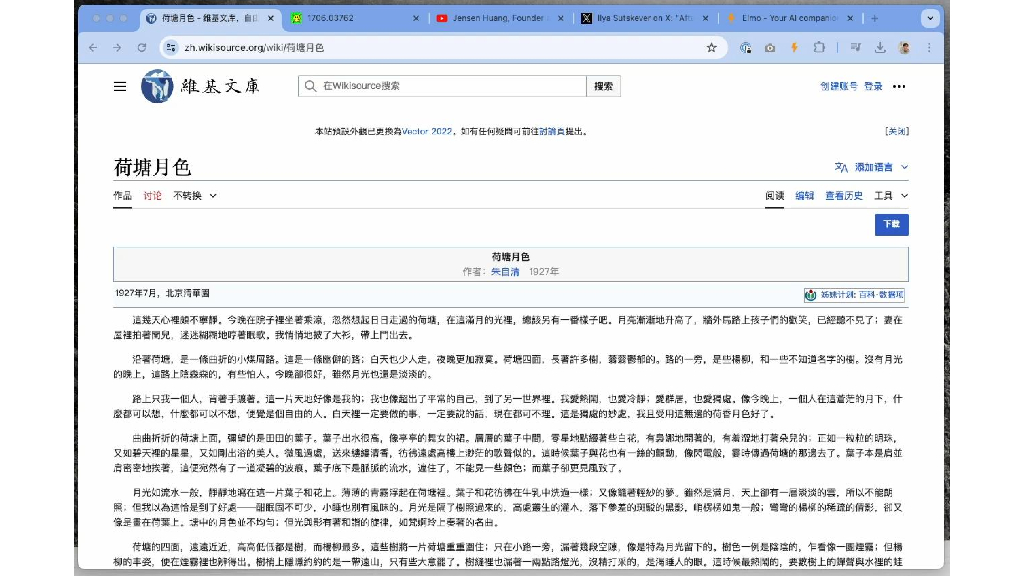The width and height of the screenshot is (1024, 576).
Task: Click the browser back arrow
Action: (94, 47)
